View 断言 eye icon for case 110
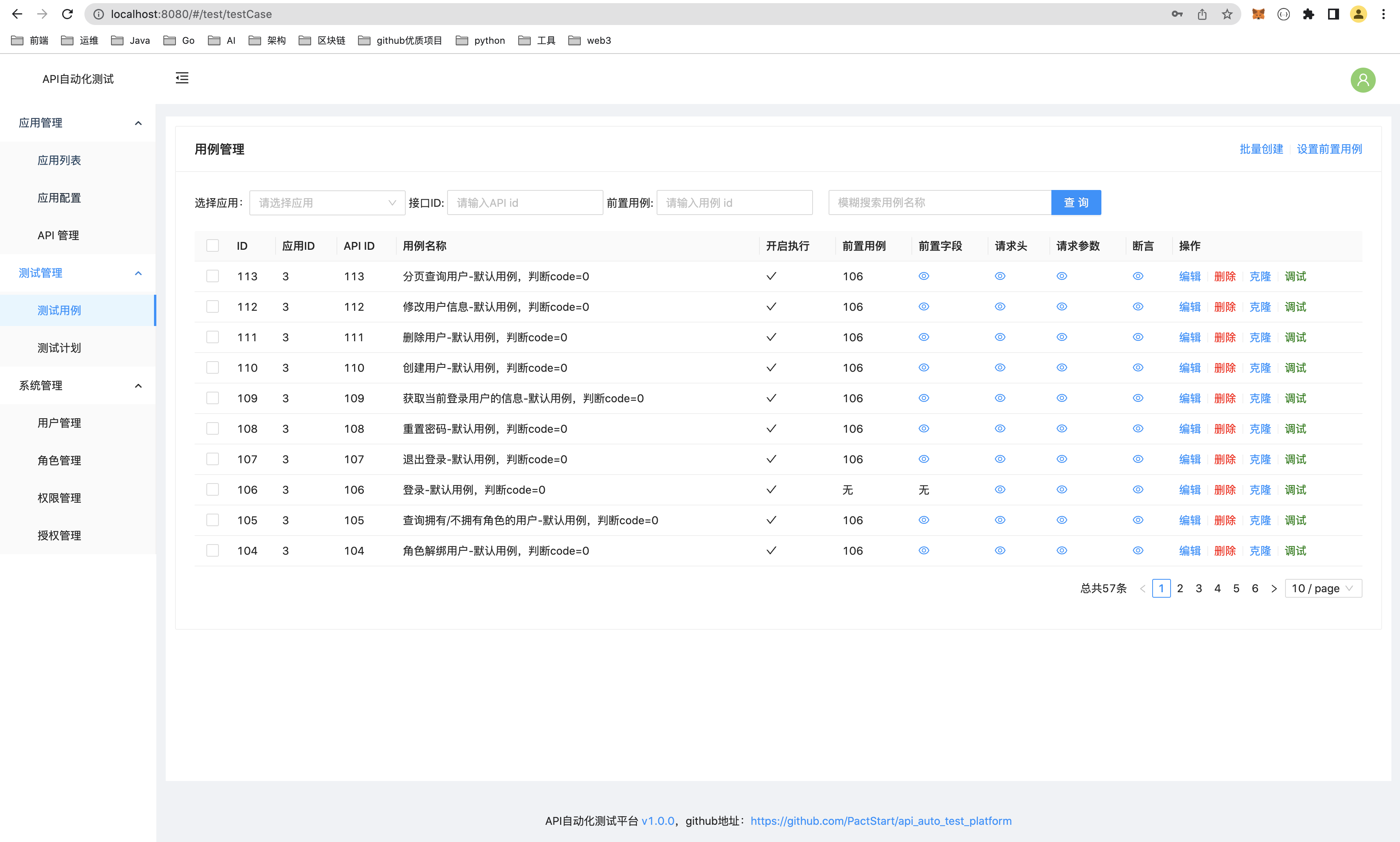 pyautogui.click(x=1137, y=368)
